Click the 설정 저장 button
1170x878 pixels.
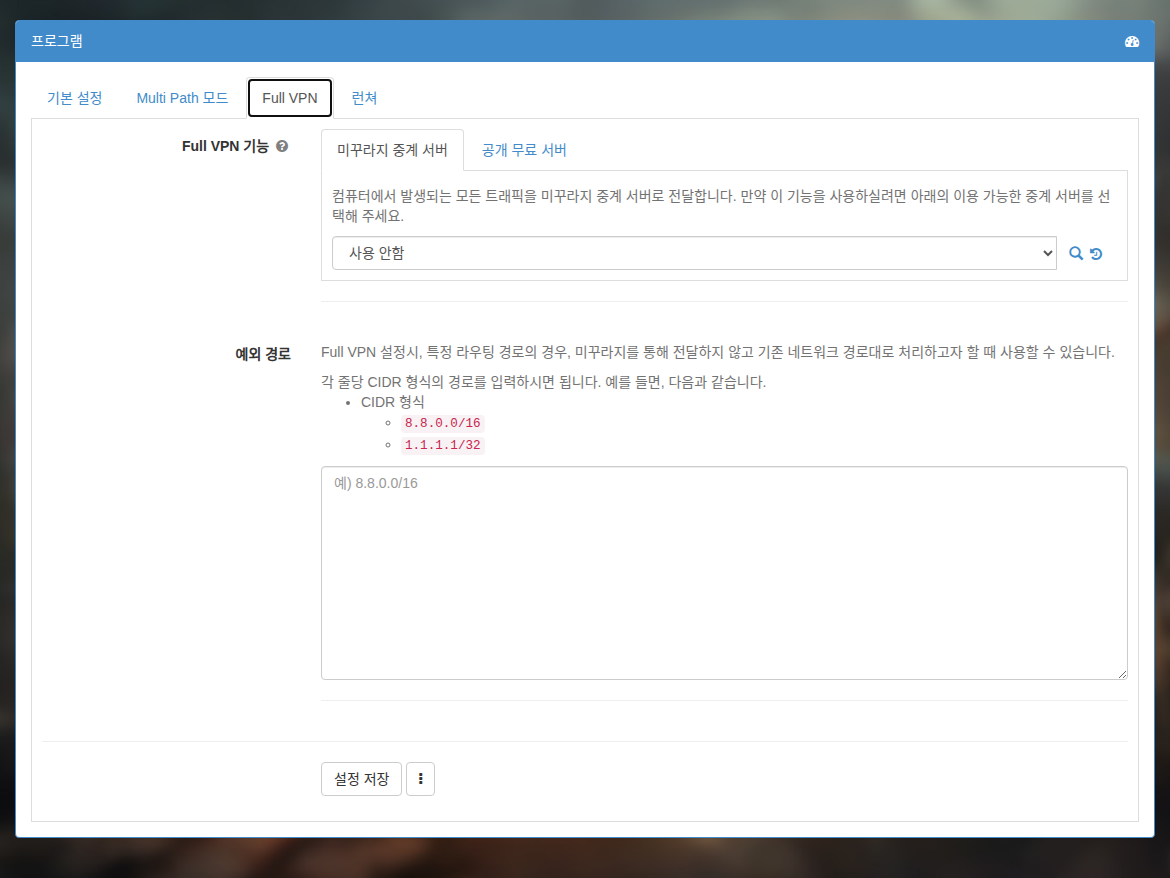click(361, 779)
